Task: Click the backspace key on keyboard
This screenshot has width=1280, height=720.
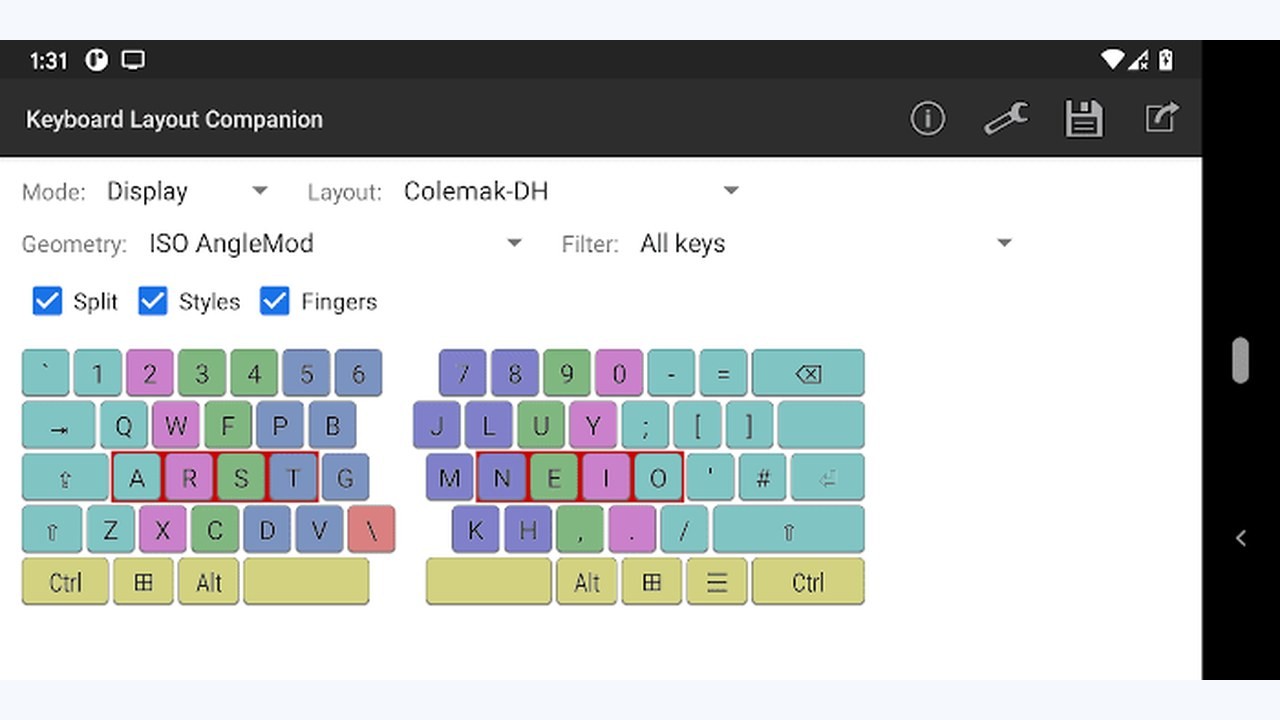Action: click(808, 373)
